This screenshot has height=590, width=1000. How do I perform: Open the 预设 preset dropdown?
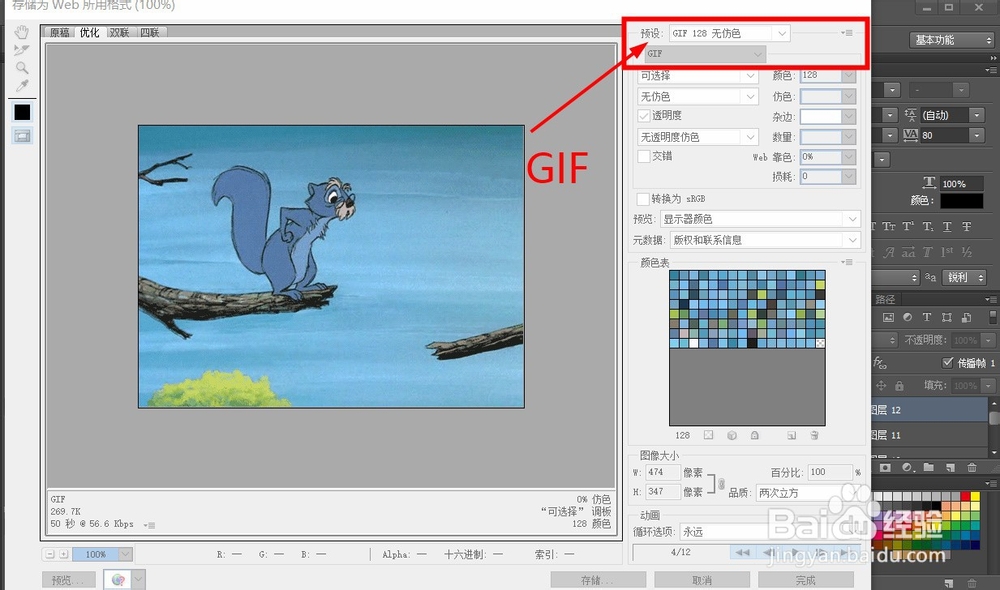(730, 33)
